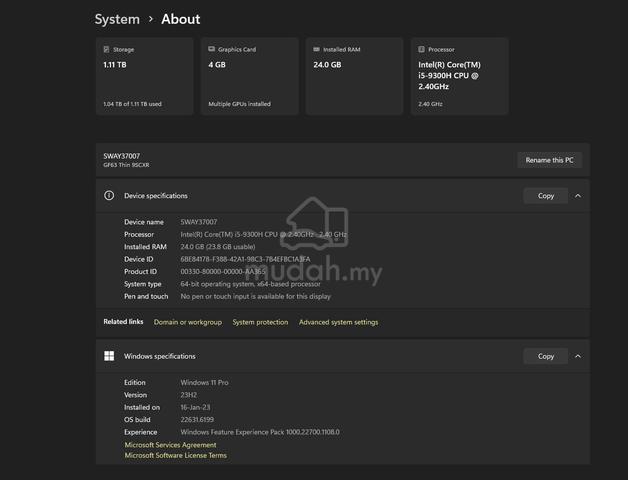Click Rename this PC button
This screenshot has width=628, height=480.
[x=550, y=160]
